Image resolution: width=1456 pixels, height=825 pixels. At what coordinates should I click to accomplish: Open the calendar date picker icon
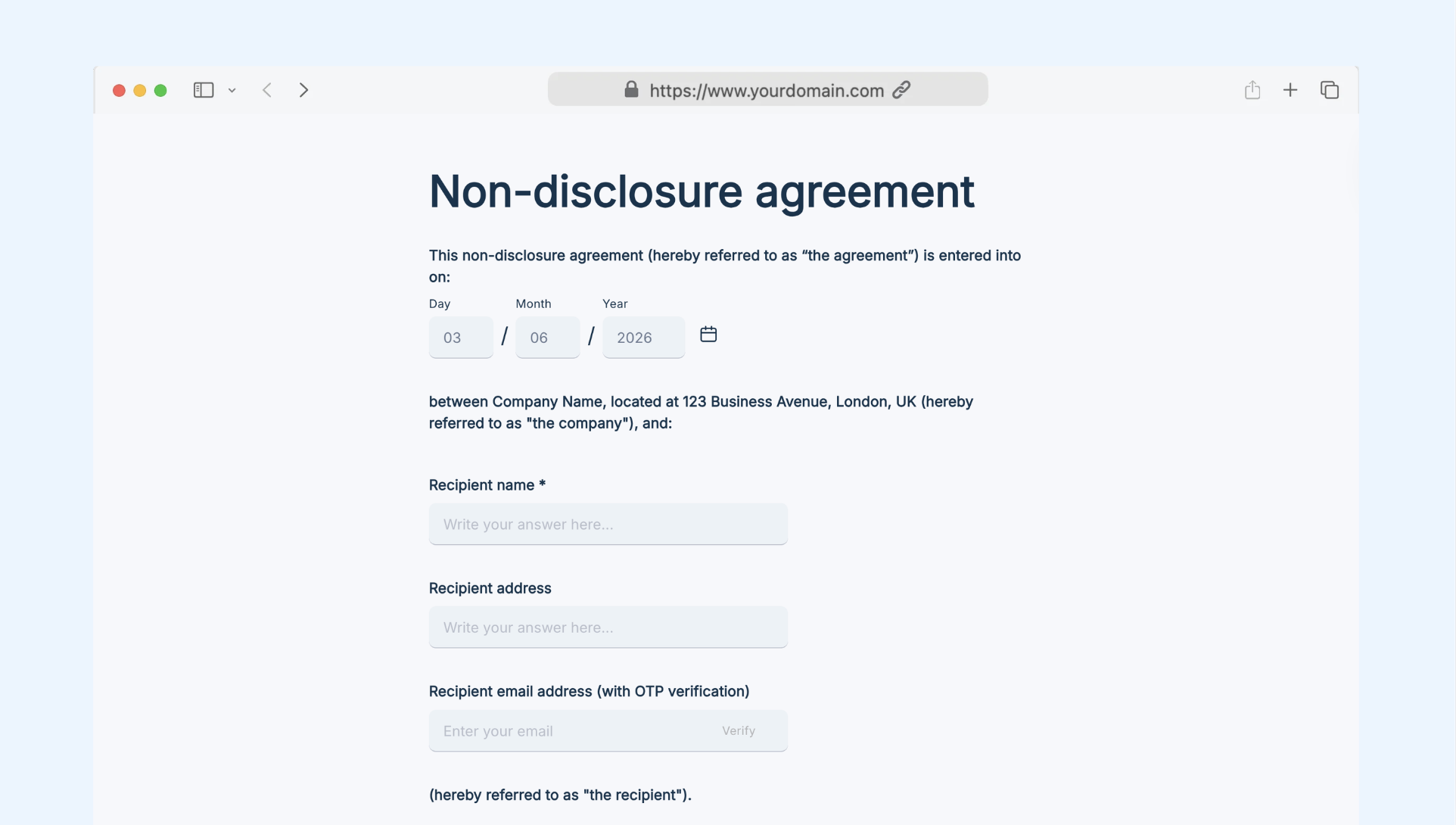click(x=708, y=335)
